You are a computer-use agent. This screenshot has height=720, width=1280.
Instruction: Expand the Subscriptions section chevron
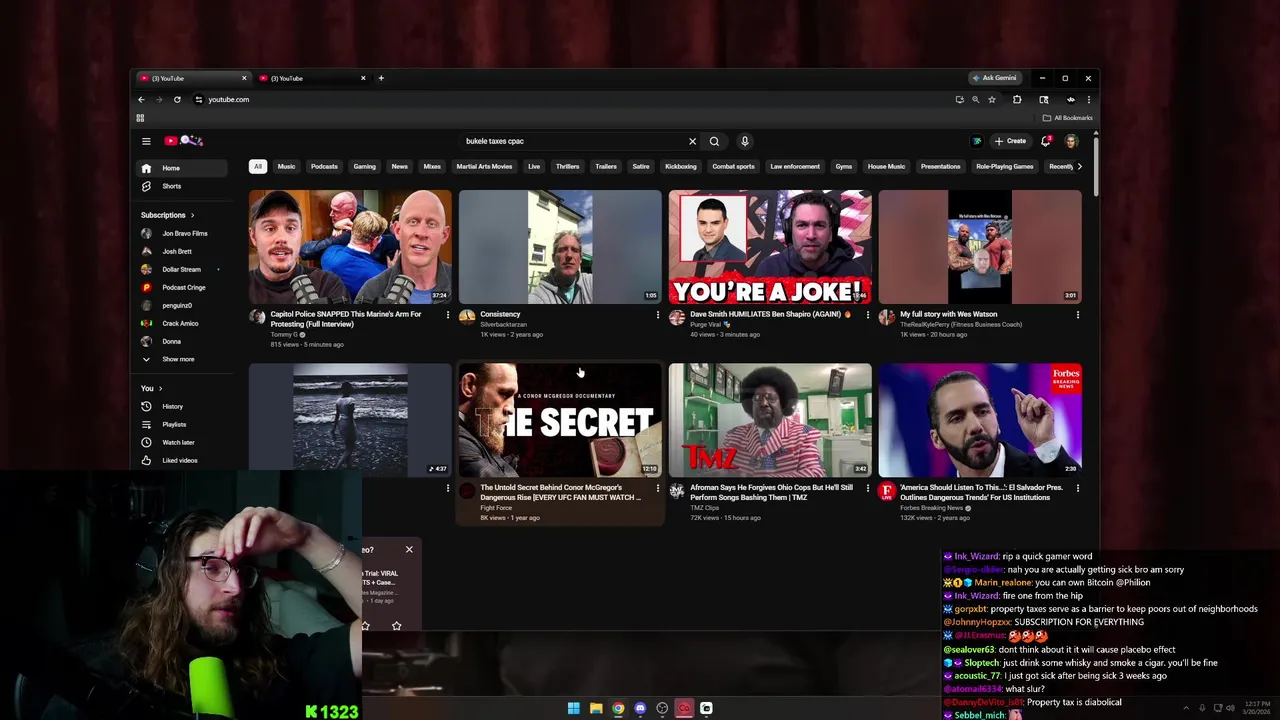(x=192, y=215)
